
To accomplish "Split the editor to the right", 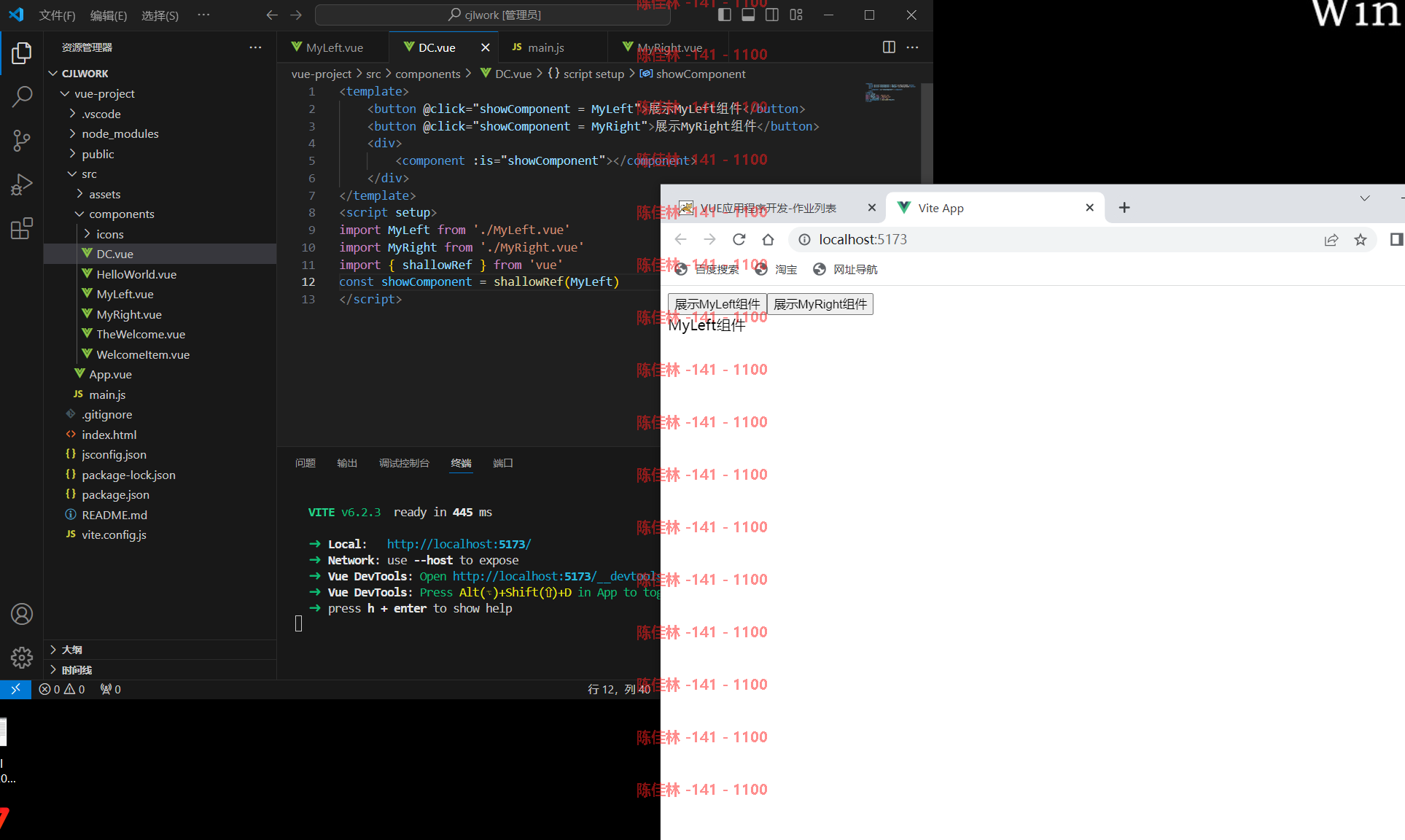I will [x=889, y=47].
